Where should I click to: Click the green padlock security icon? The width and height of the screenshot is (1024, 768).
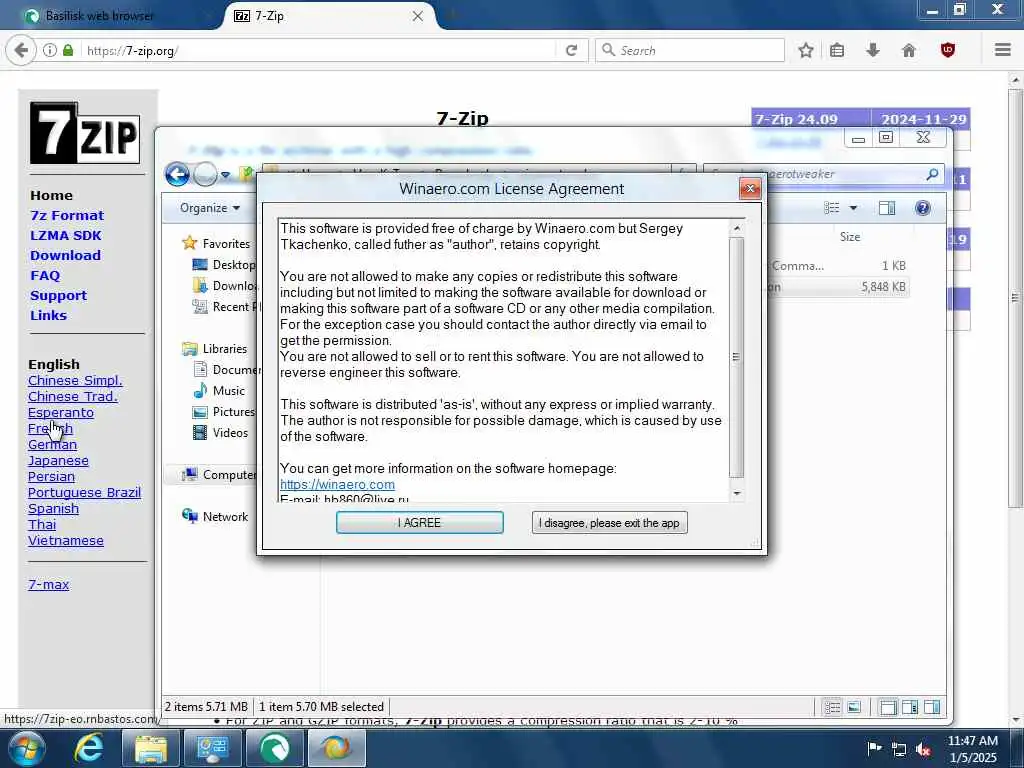coord(68,50)
